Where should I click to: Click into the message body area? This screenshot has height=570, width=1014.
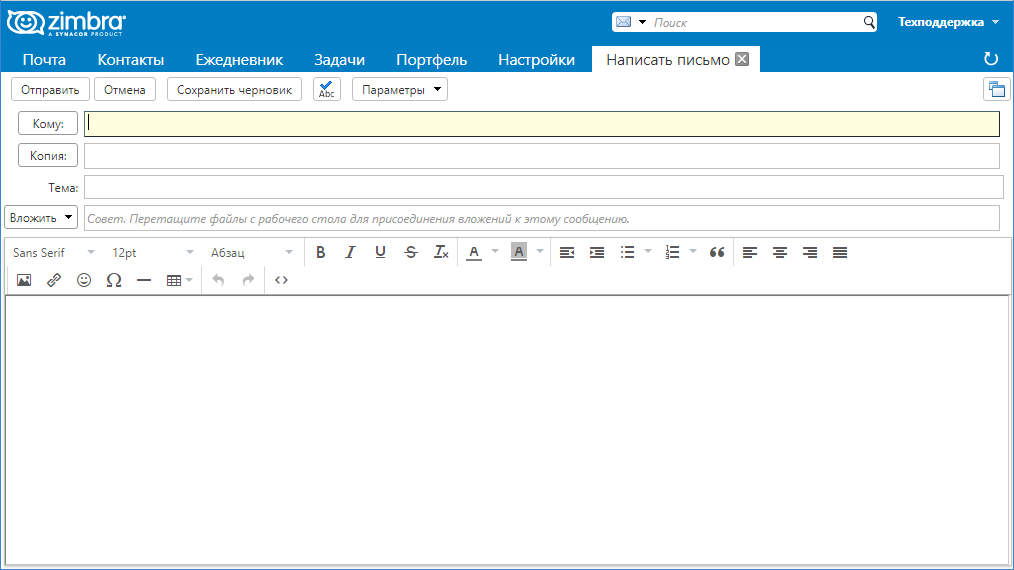pos(508,430)
